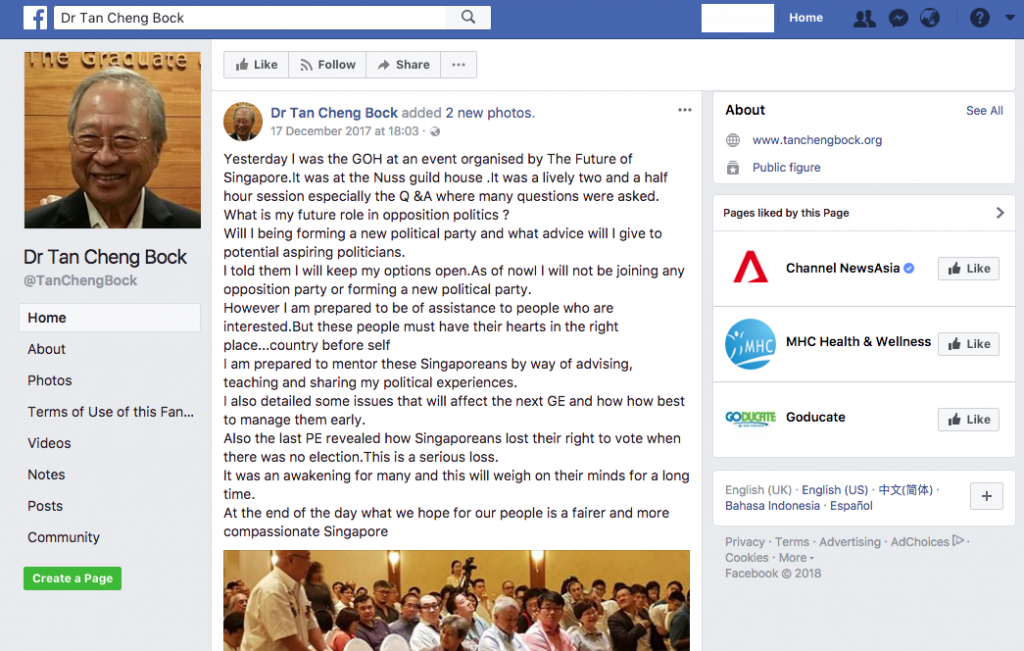Expand the More footer links dropdown

pyautogui.click(x=796, y=558)
